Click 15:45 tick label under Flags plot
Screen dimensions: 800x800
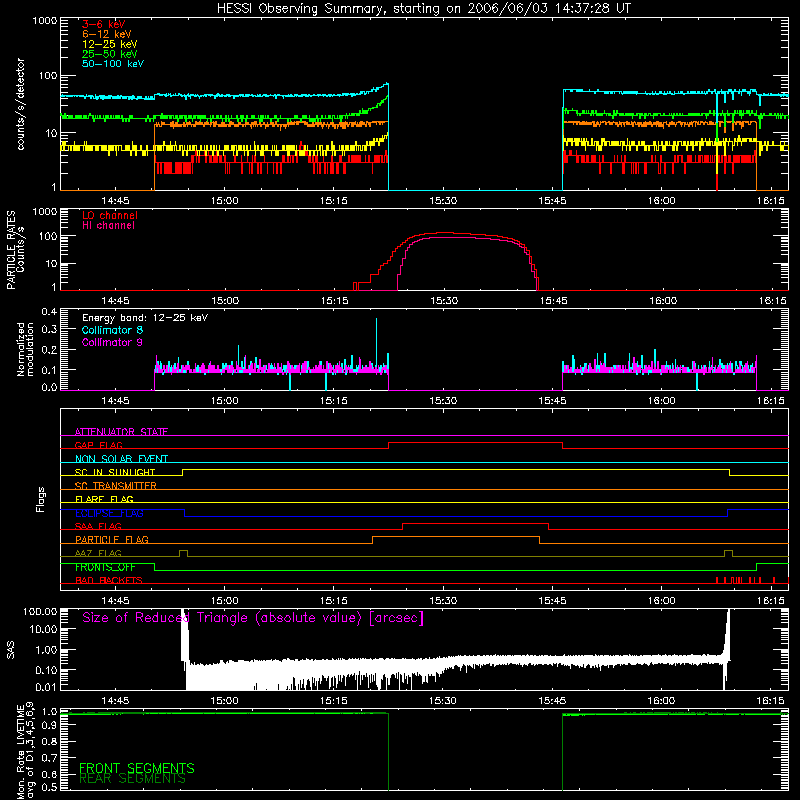[553, 601]
